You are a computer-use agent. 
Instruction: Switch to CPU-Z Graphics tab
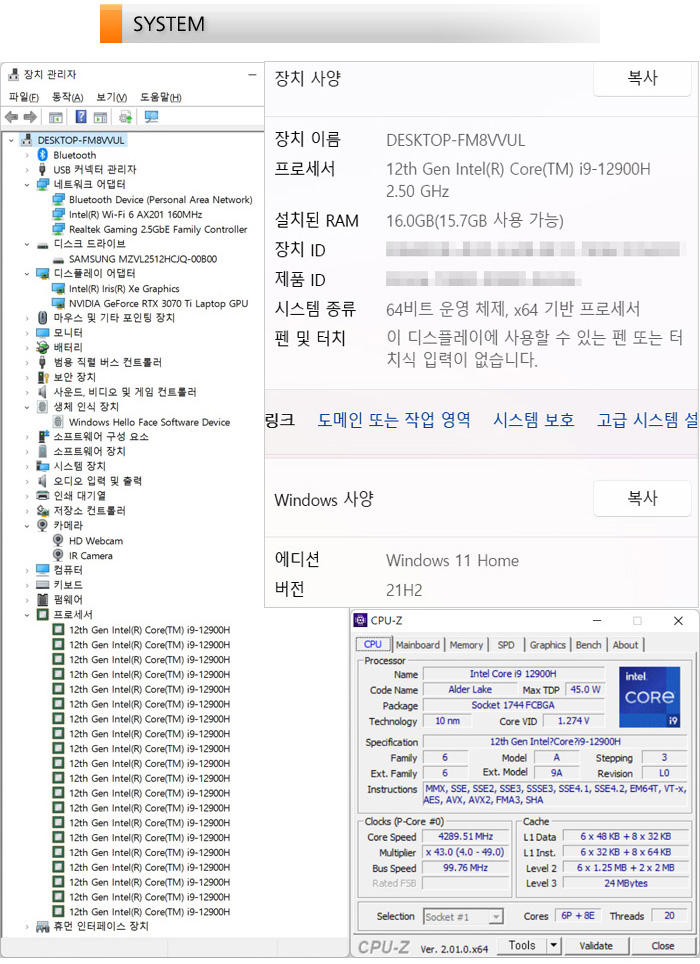click(548, 645)
